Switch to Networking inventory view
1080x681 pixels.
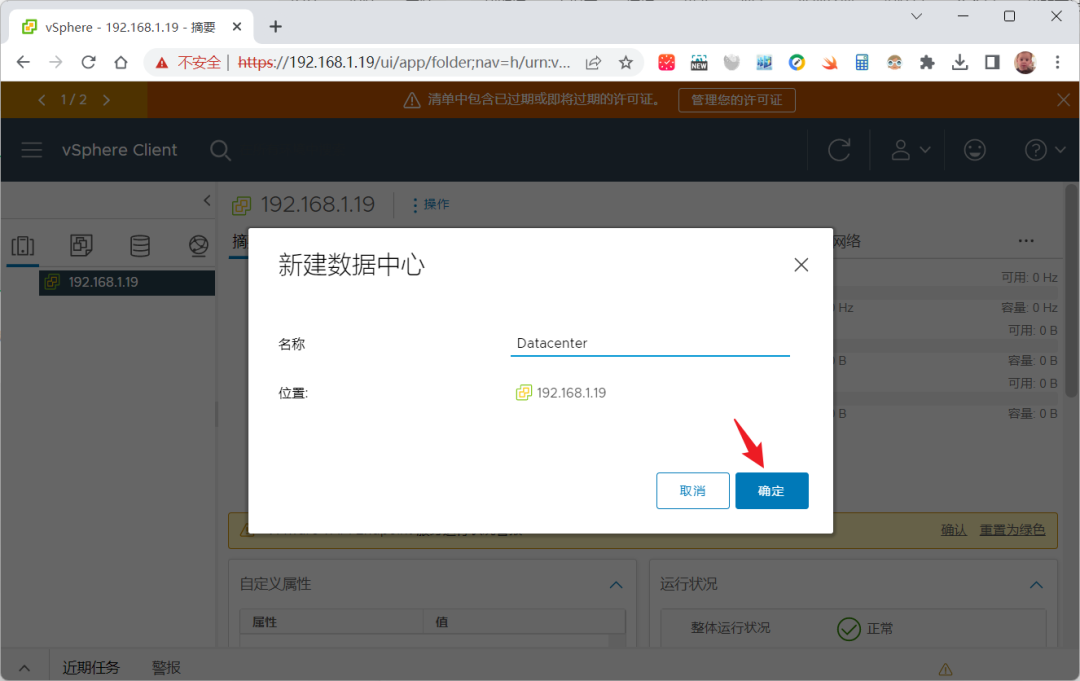pos(198,245)
